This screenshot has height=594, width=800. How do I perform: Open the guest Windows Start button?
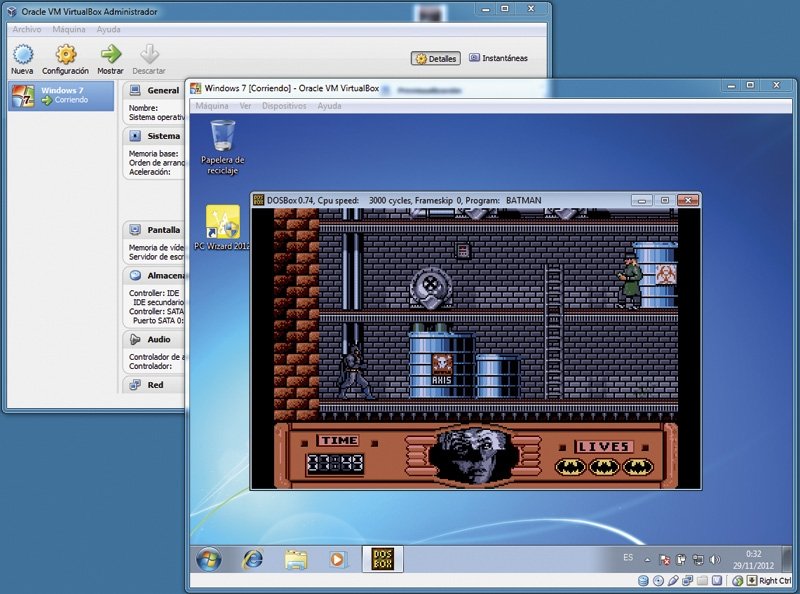[x=209, y=559]
